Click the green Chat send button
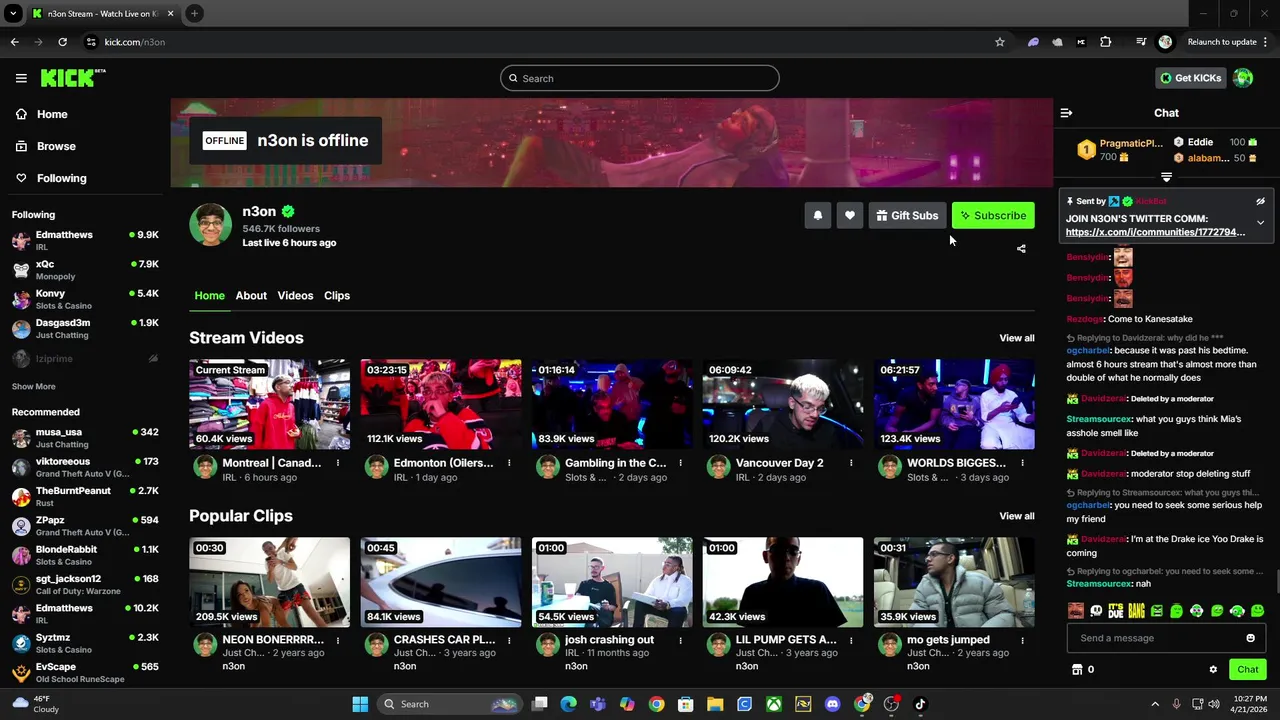This screenshot has width=1280, height=720. (1247, 670)
